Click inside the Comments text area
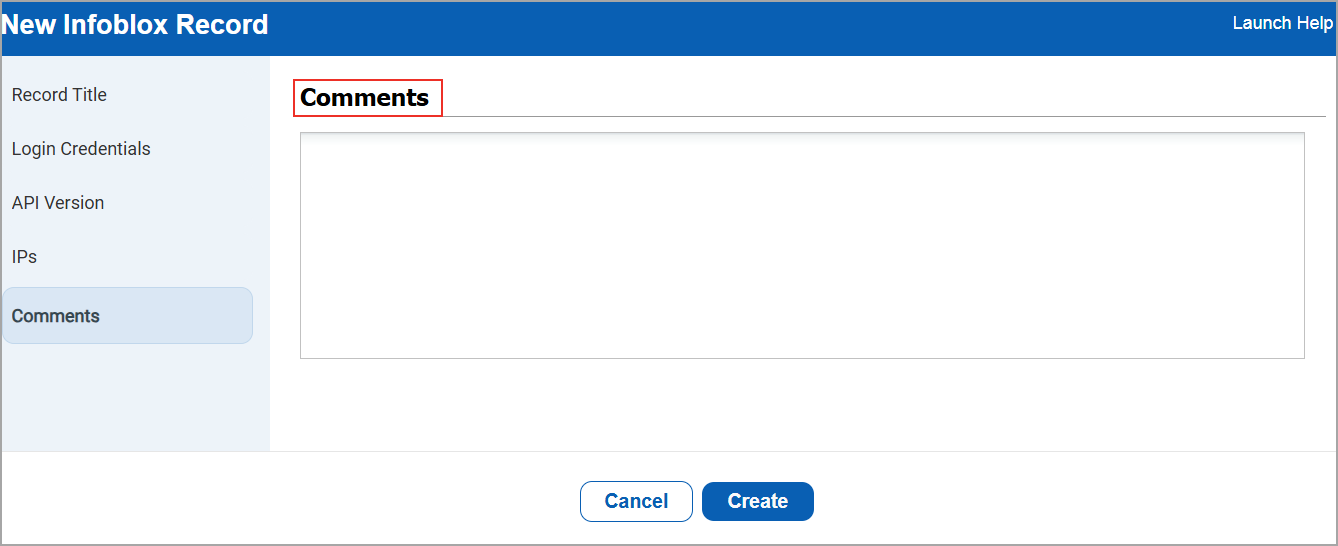Viewport: 1338px width, 546px height. click(802, 245)
